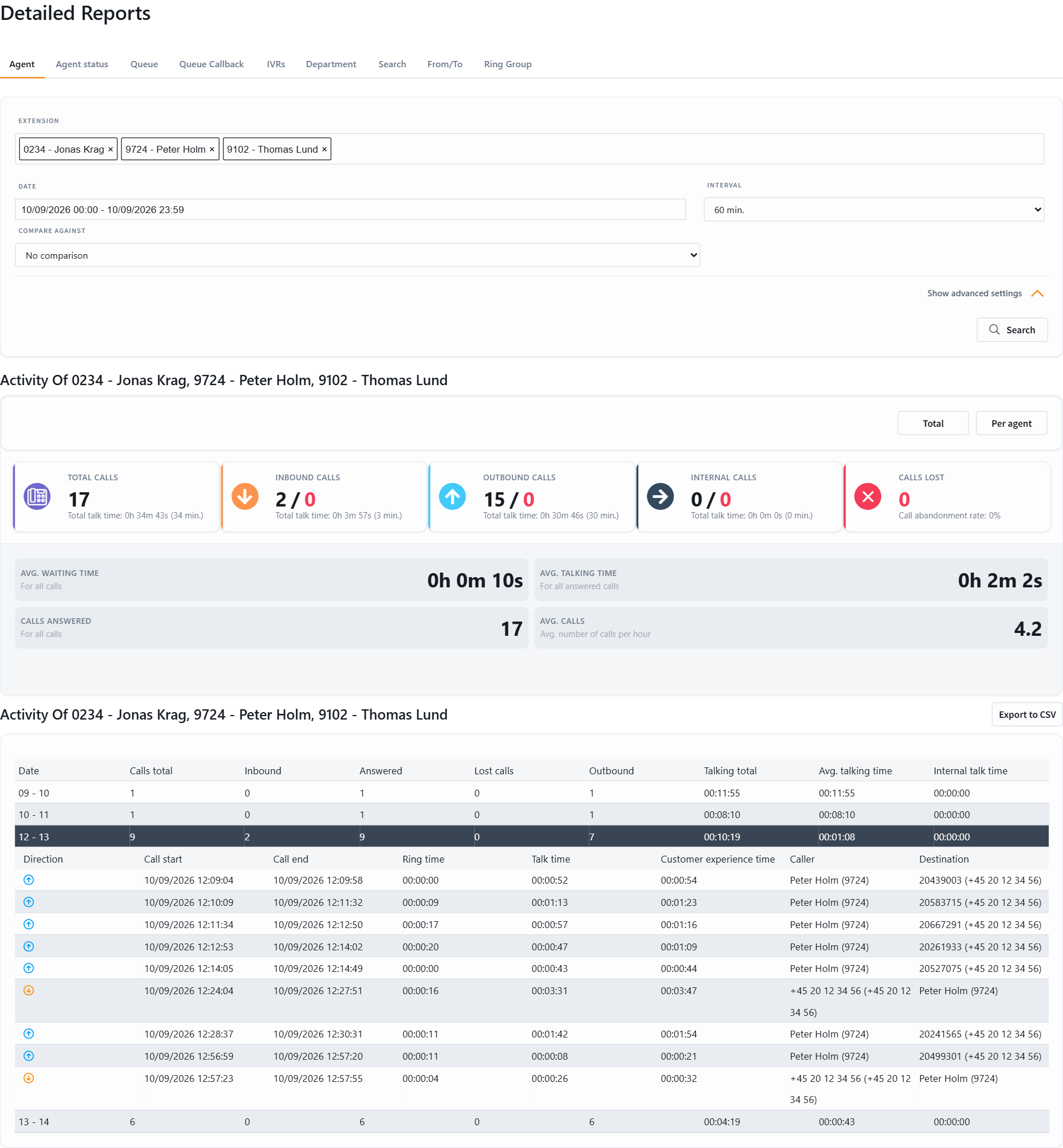The height and width of the screenshot is (1148, 1063).
Task: Switch the view to Per agent
Action: (x=1011, y=424)
